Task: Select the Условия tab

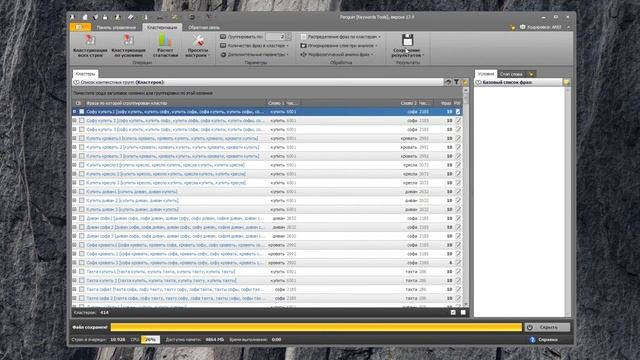Action: (486, 74)
